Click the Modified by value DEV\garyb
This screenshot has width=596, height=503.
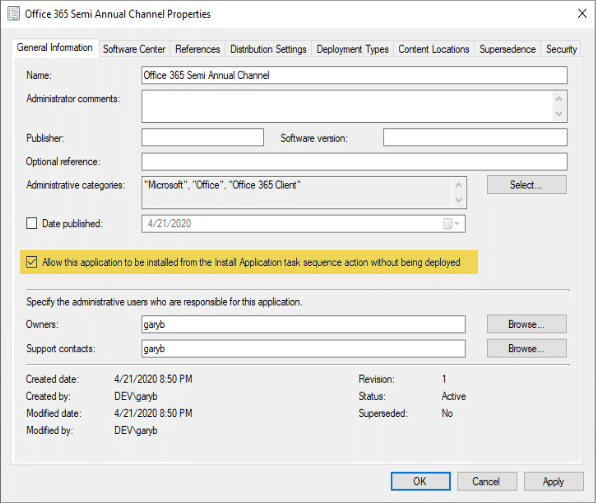click(x=136, y=430)
